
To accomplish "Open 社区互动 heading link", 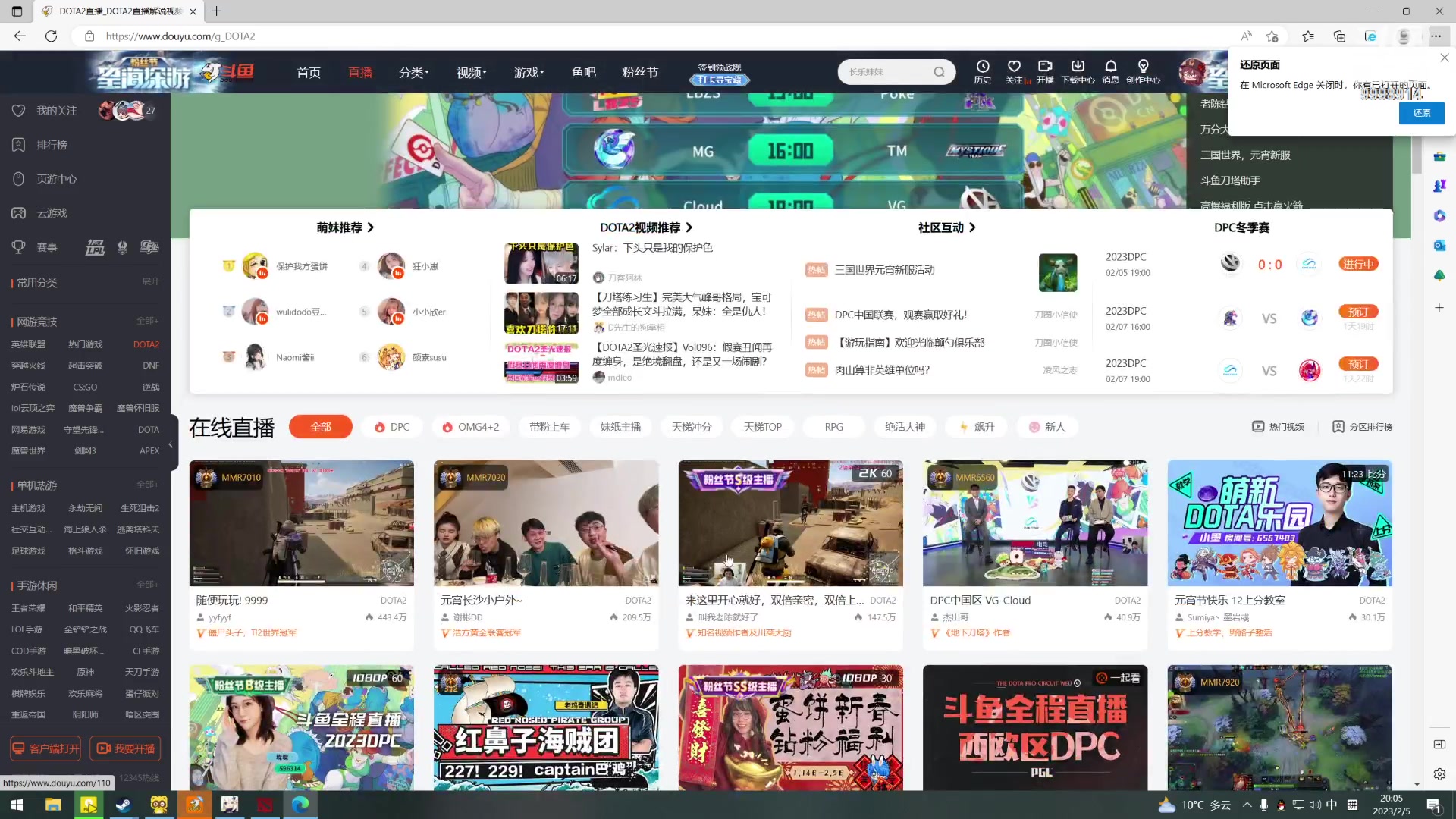I will [x=946, y=227].
